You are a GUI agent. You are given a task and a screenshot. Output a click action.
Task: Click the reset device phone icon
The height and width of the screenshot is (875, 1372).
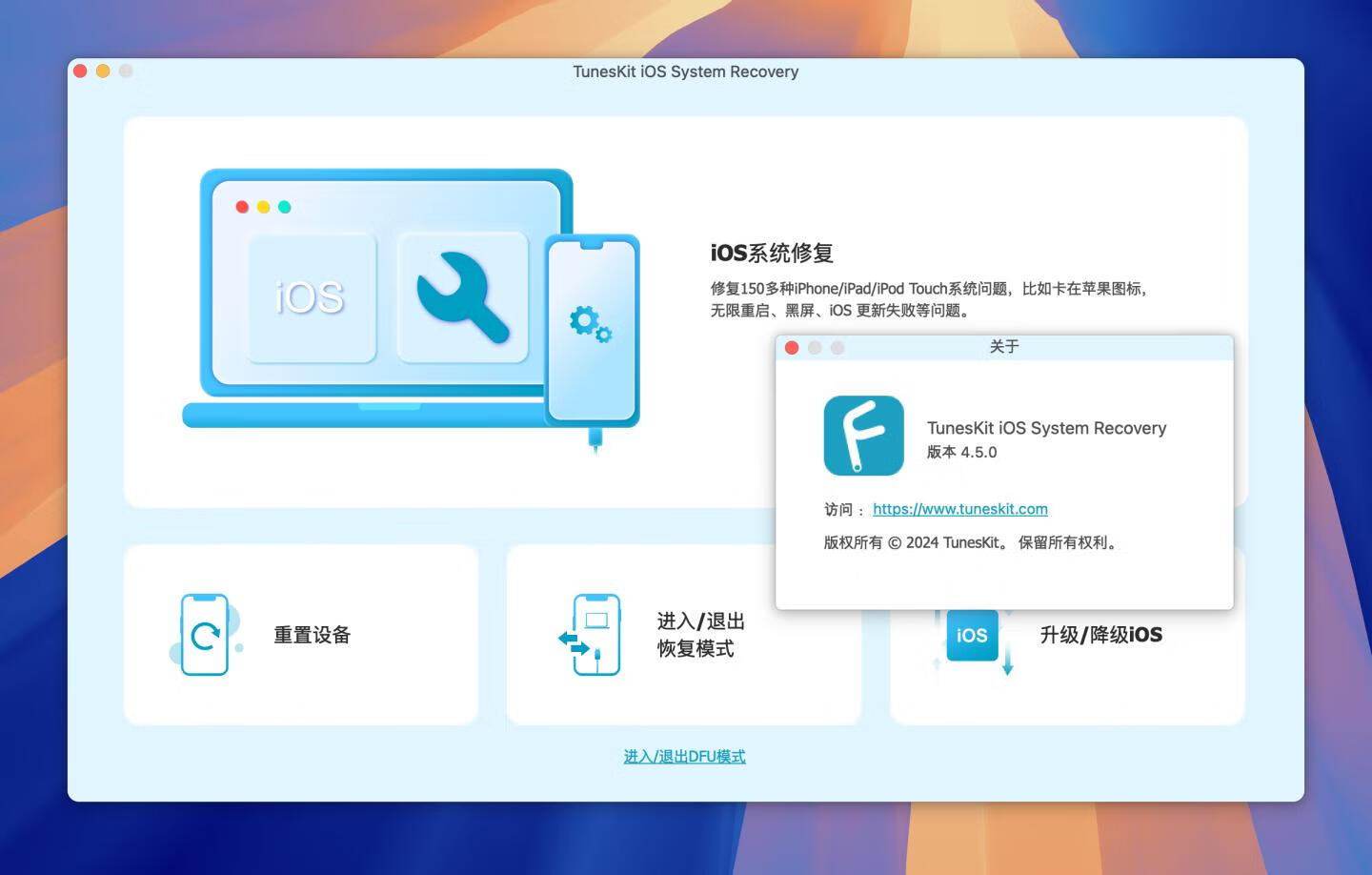click(204, 635)
